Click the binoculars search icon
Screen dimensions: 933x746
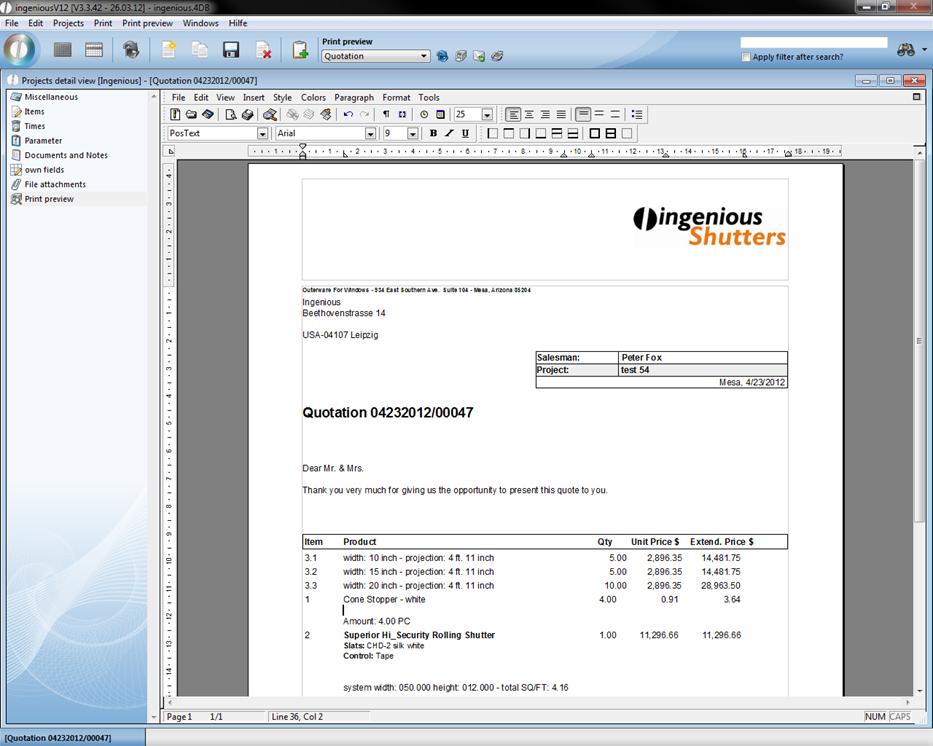pos(906,50)
